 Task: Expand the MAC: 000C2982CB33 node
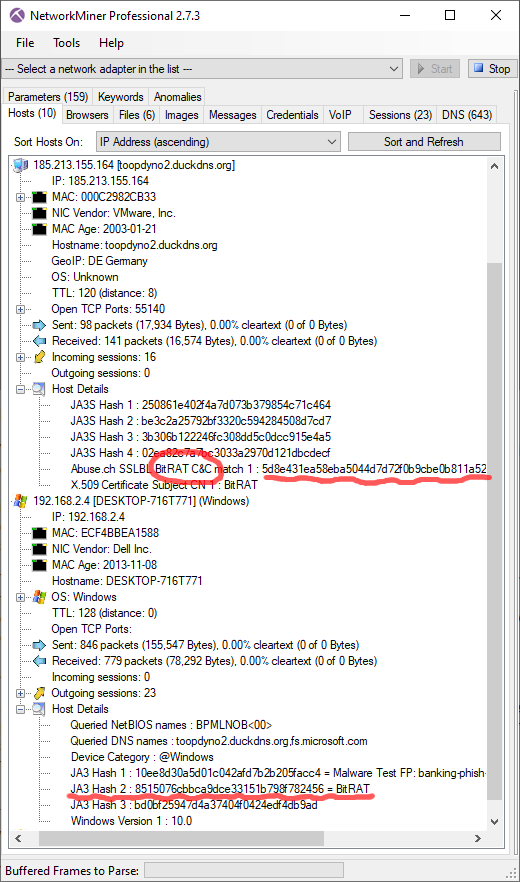(x=21, y=197)
